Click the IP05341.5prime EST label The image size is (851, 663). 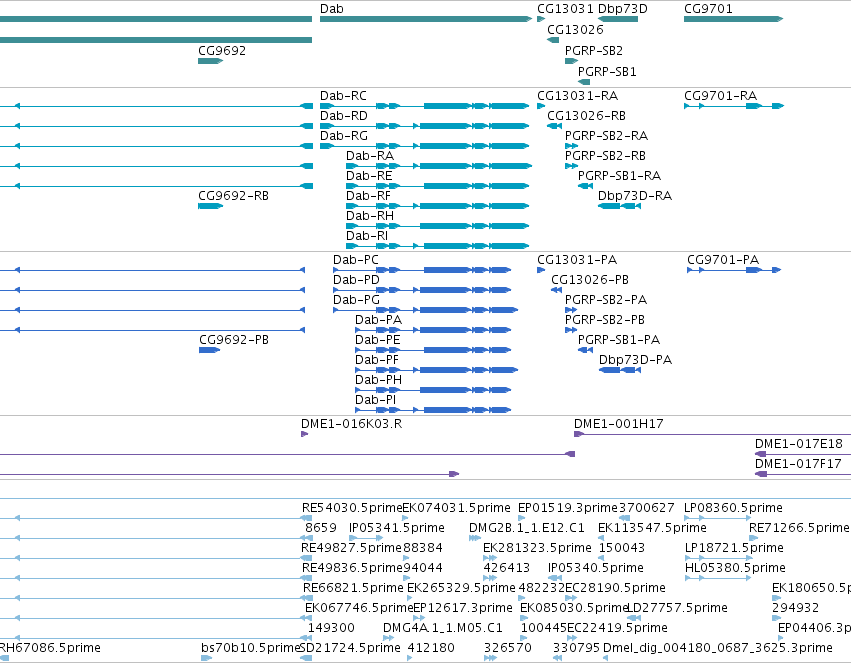[x=397, y=528]
